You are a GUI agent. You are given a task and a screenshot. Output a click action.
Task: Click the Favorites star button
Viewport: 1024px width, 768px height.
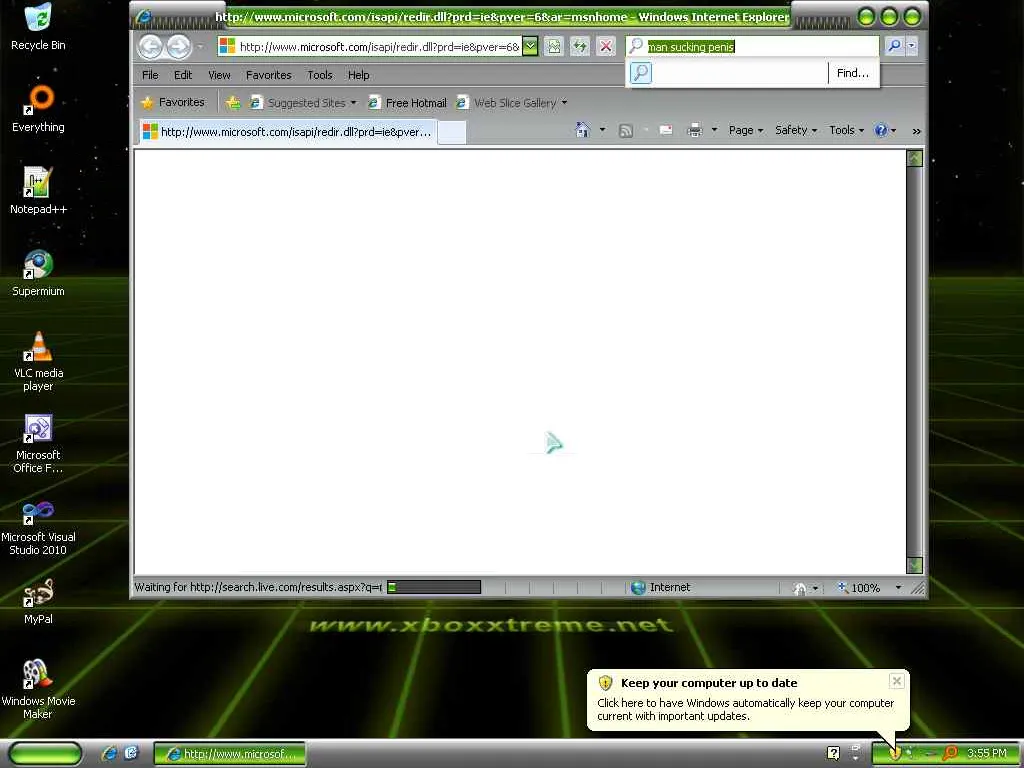click(173, 103)
